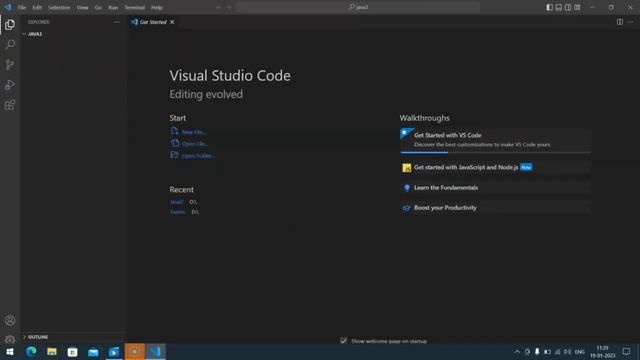Image resolution: width=640 pixels, height=360 pixels.
Task: Toggle primary side bar layout icon
Action: click(549, 7)
